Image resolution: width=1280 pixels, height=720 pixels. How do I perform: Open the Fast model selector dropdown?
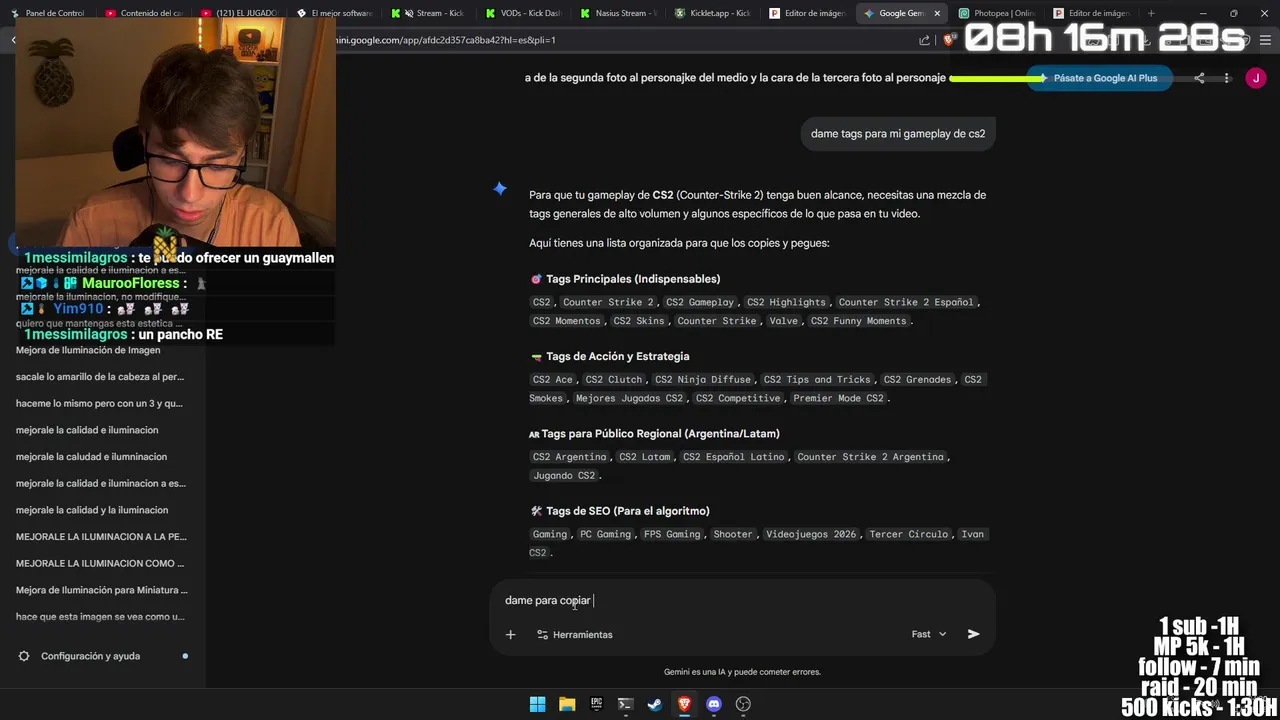point(929,634)
